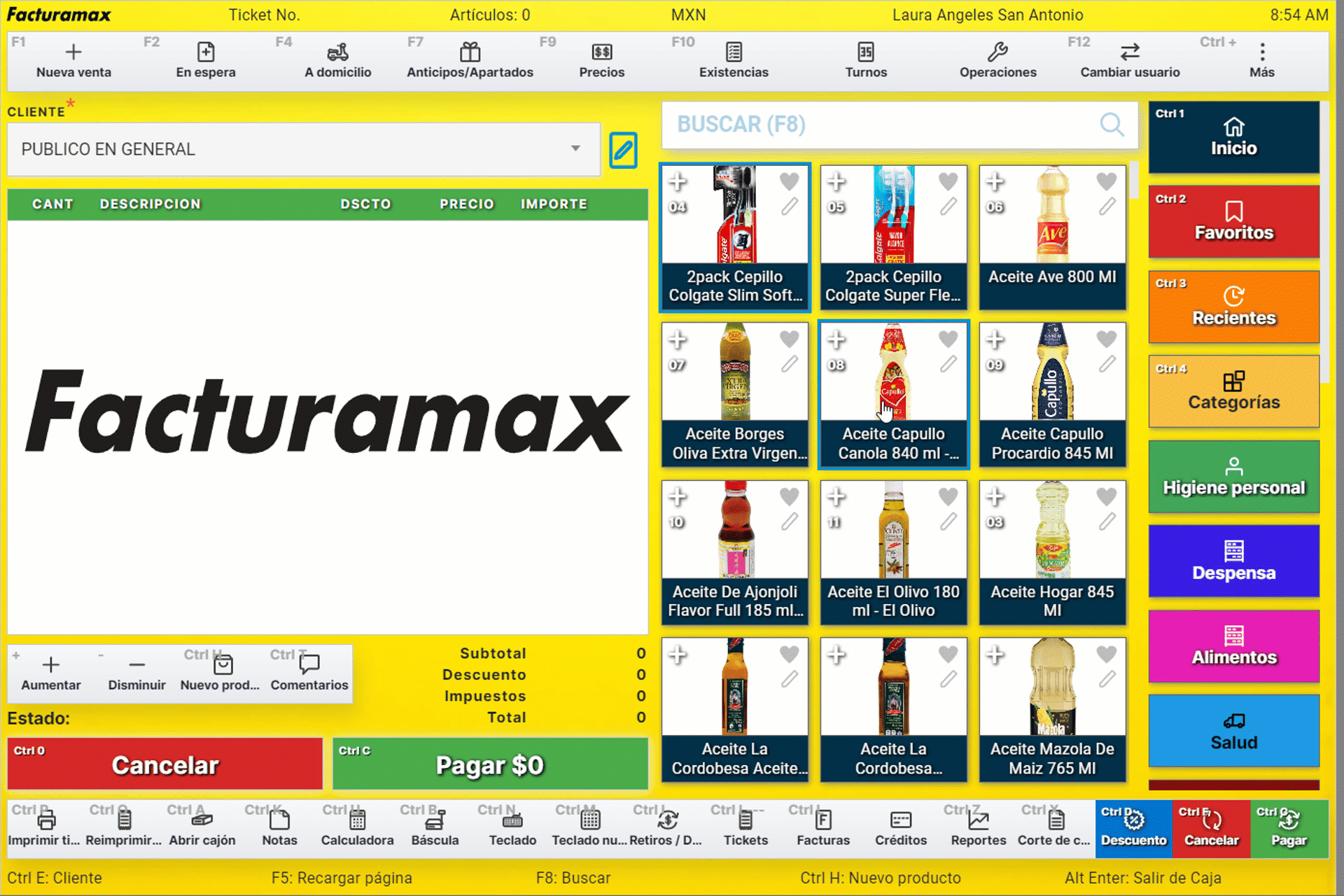Open Existencias stock list
The image size is (1344, 896).
pos(734,61)
